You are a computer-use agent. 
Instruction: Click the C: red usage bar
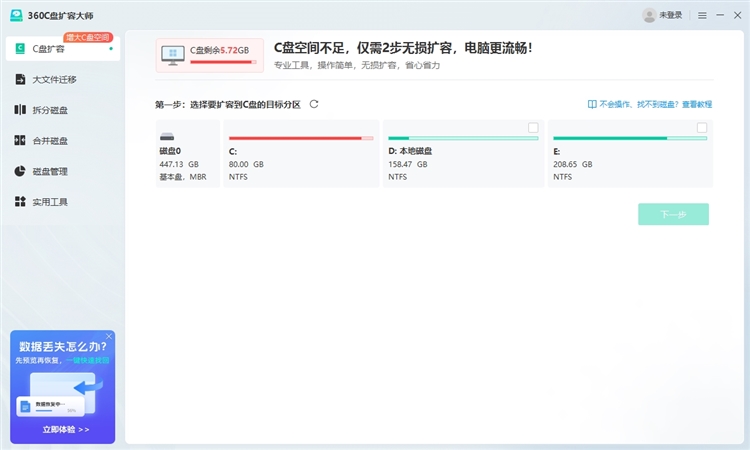click(x=301, y=138)
